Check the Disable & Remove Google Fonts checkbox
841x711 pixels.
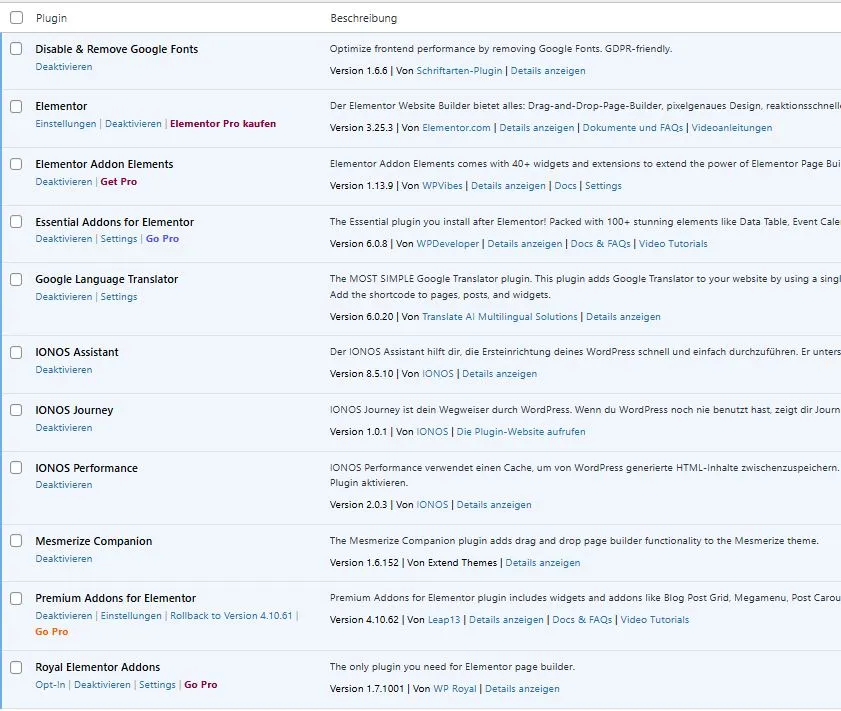pos(16,49)
